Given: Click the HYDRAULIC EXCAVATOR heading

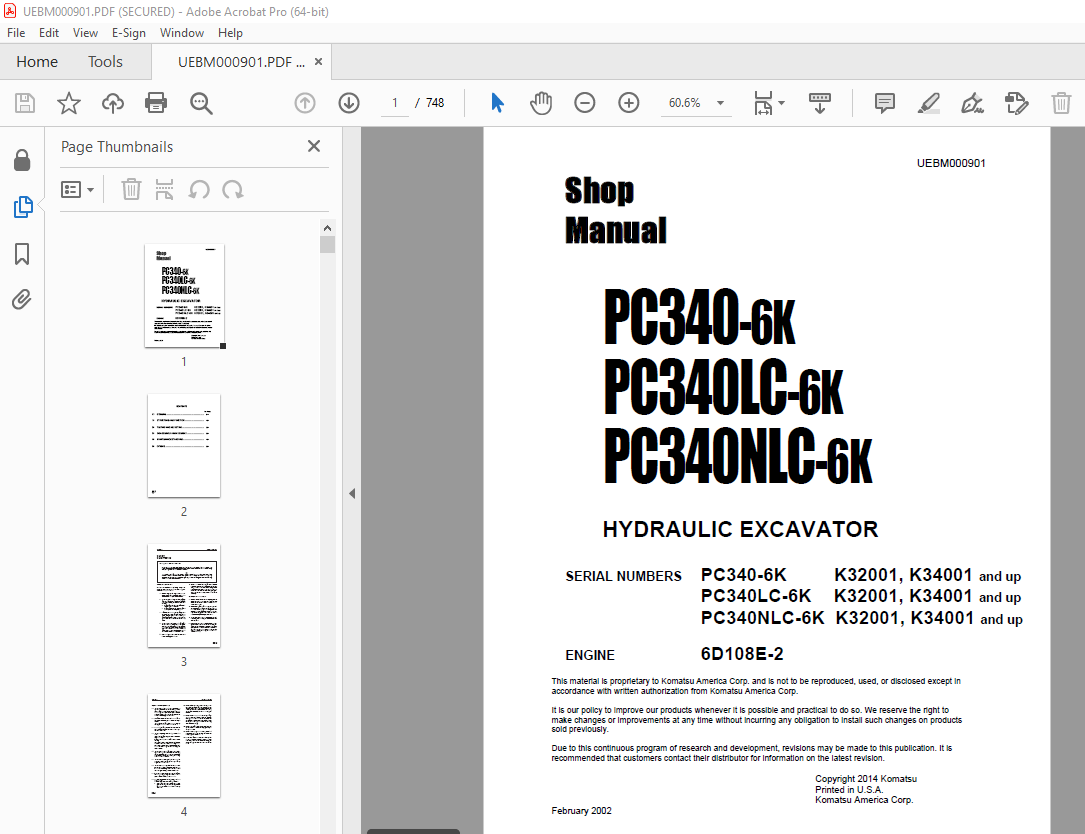Looking at the screenshot, I should [x=740, y=529].
